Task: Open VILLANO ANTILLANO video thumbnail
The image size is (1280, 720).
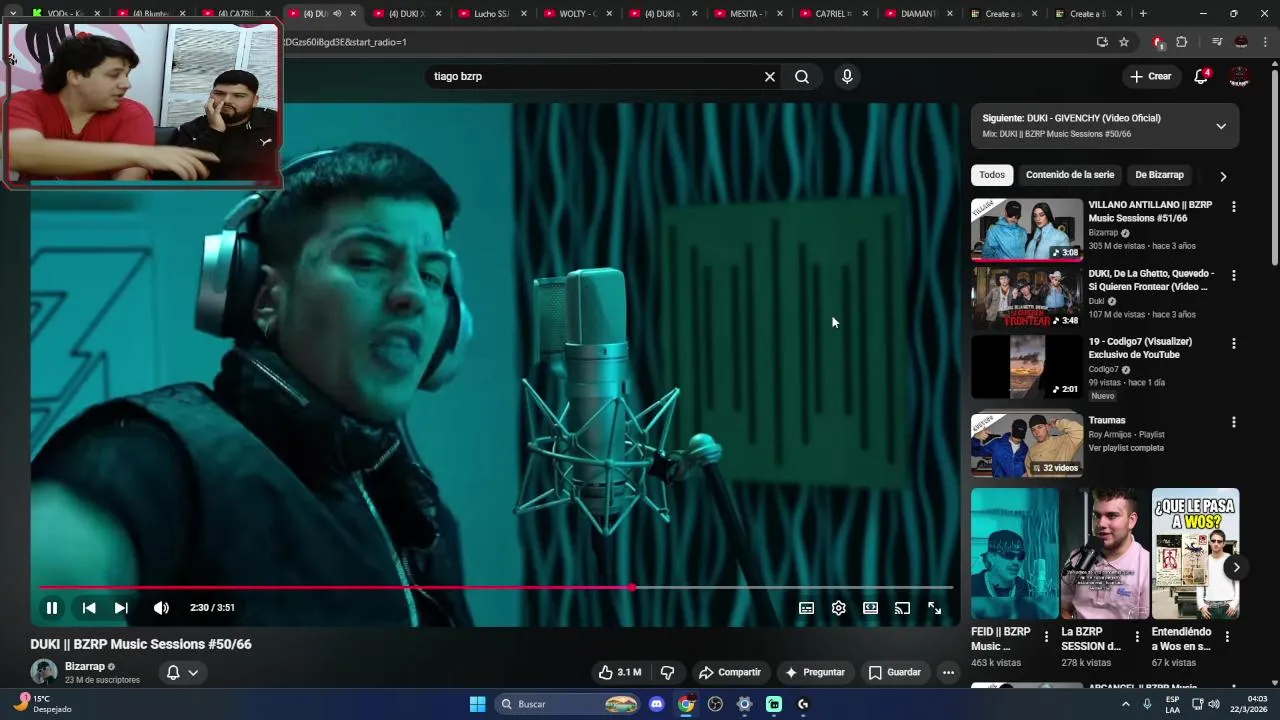Action: [x=1027, y=229]
